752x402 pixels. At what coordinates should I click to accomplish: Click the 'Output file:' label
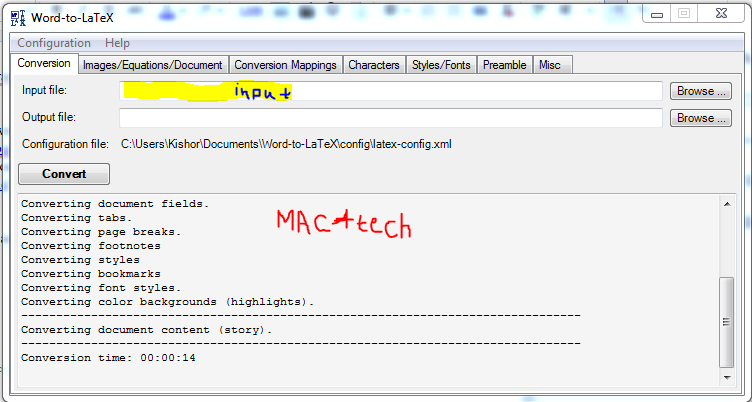click(x=49, y=117)
